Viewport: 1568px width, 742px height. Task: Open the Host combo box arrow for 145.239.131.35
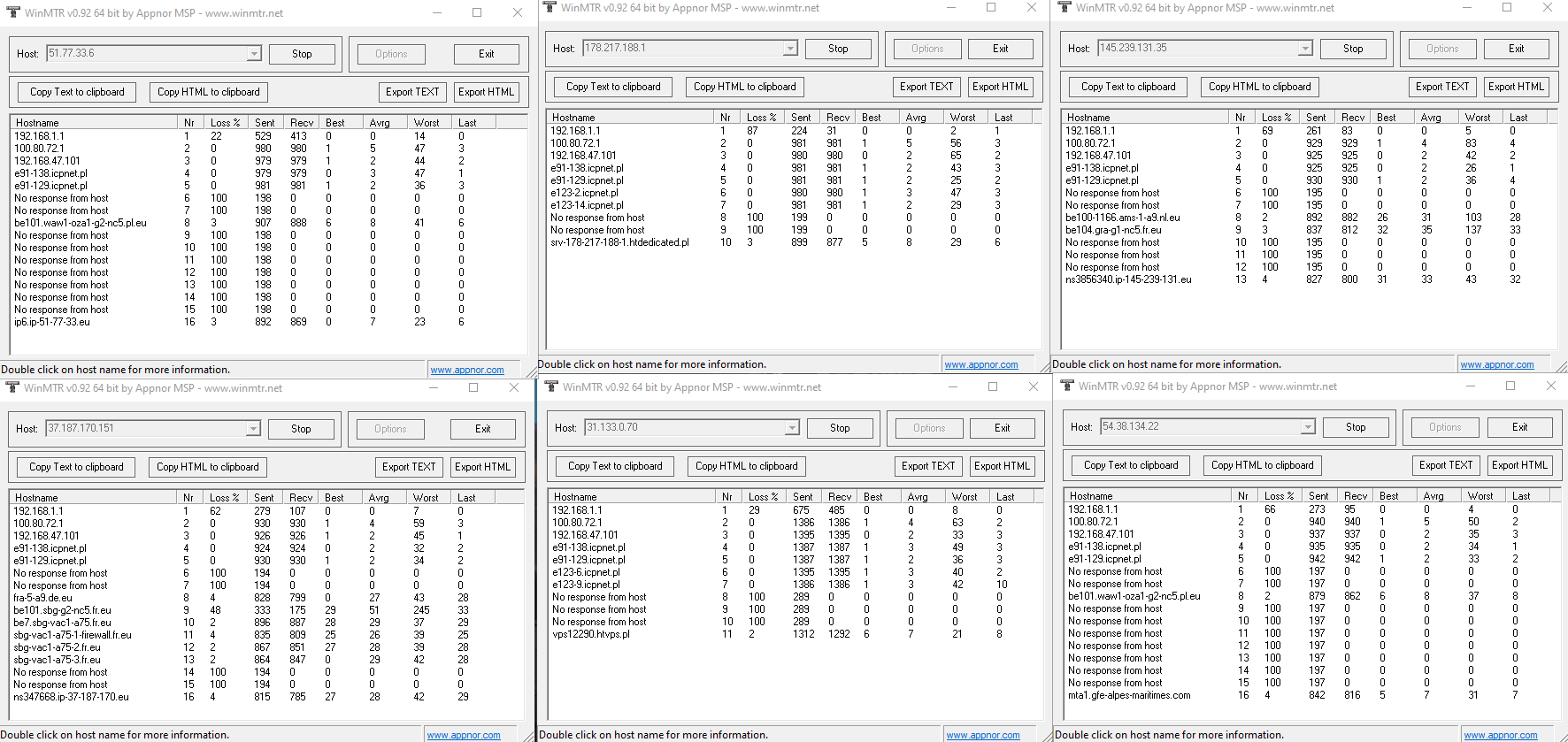[x=1305, y=49]
